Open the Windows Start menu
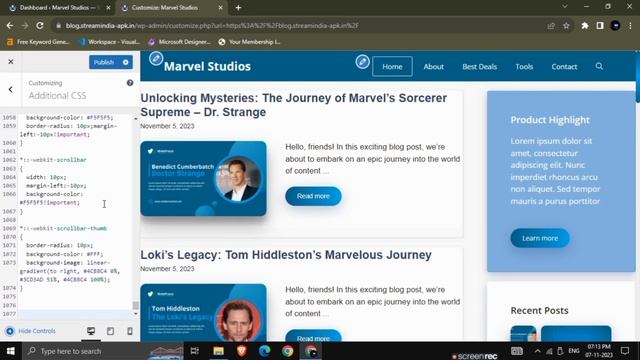The height and width of the screenshot is (360, 640). pos(11,351)
